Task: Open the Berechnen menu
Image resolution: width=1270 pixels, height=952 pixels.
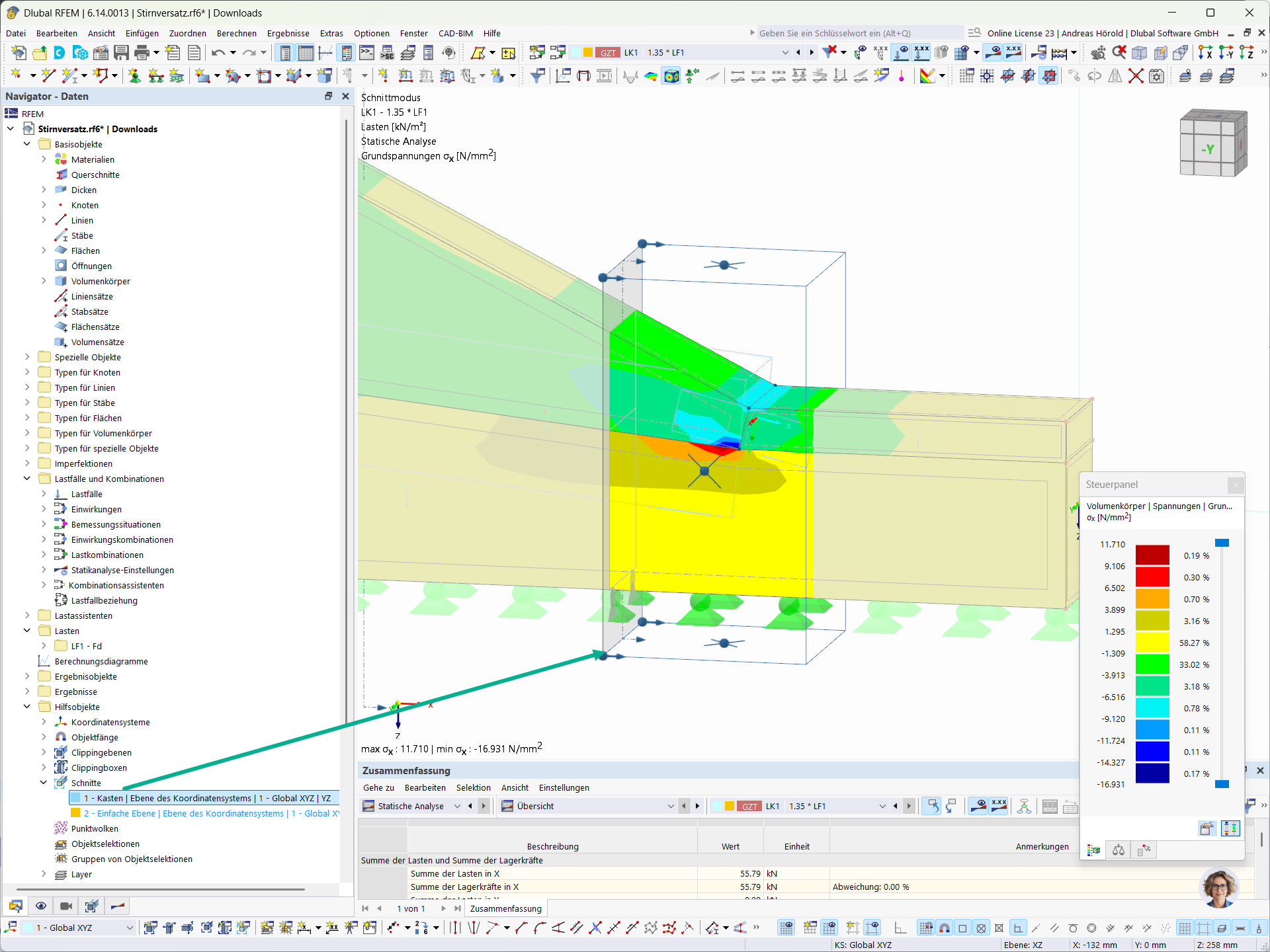Action: [236, 33]
